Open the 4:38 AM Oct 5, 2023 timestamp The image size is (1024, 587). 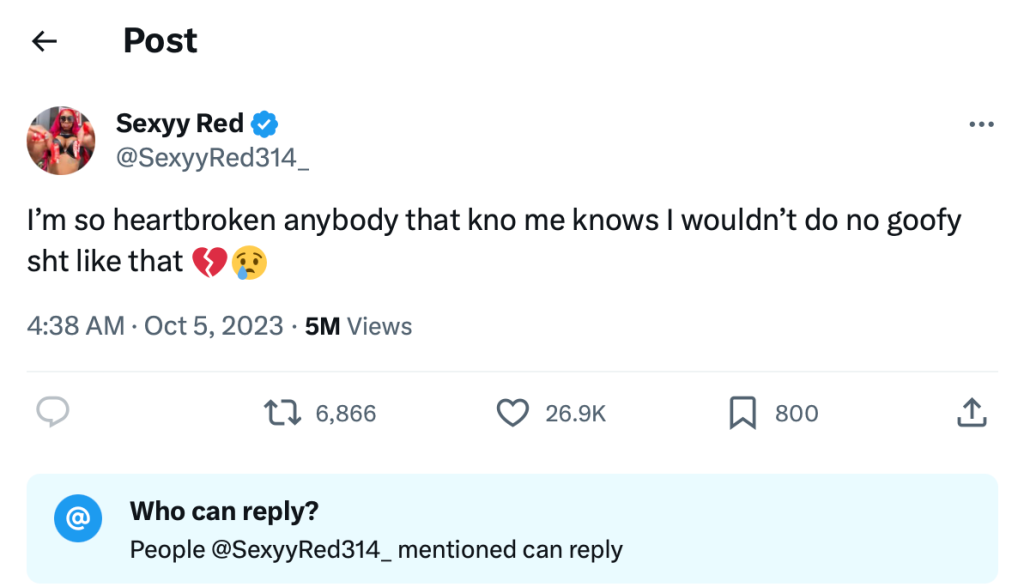click(x=155, y=326)
